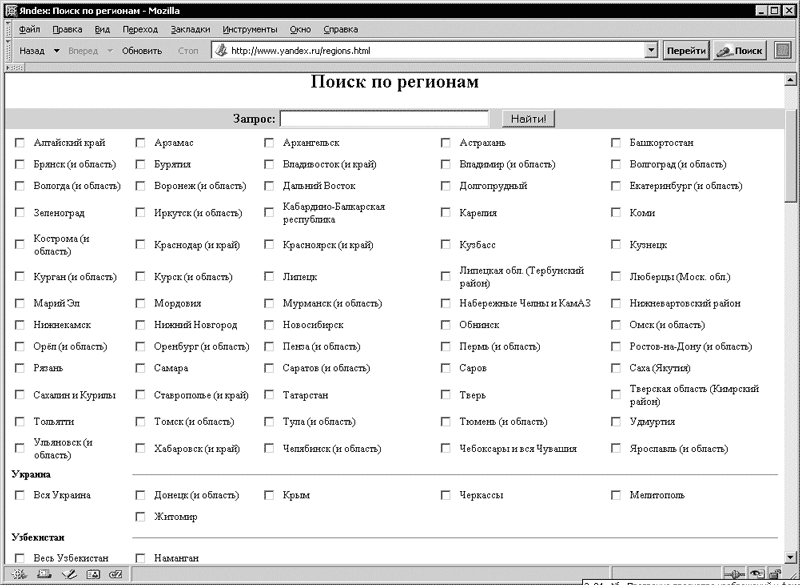Tick the Житомир checkbox

(140, 517)
